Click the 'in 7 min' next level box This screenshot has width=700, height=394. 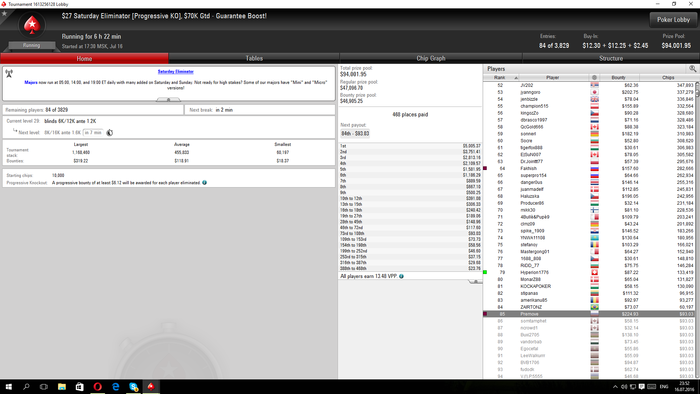click(93, 133)
